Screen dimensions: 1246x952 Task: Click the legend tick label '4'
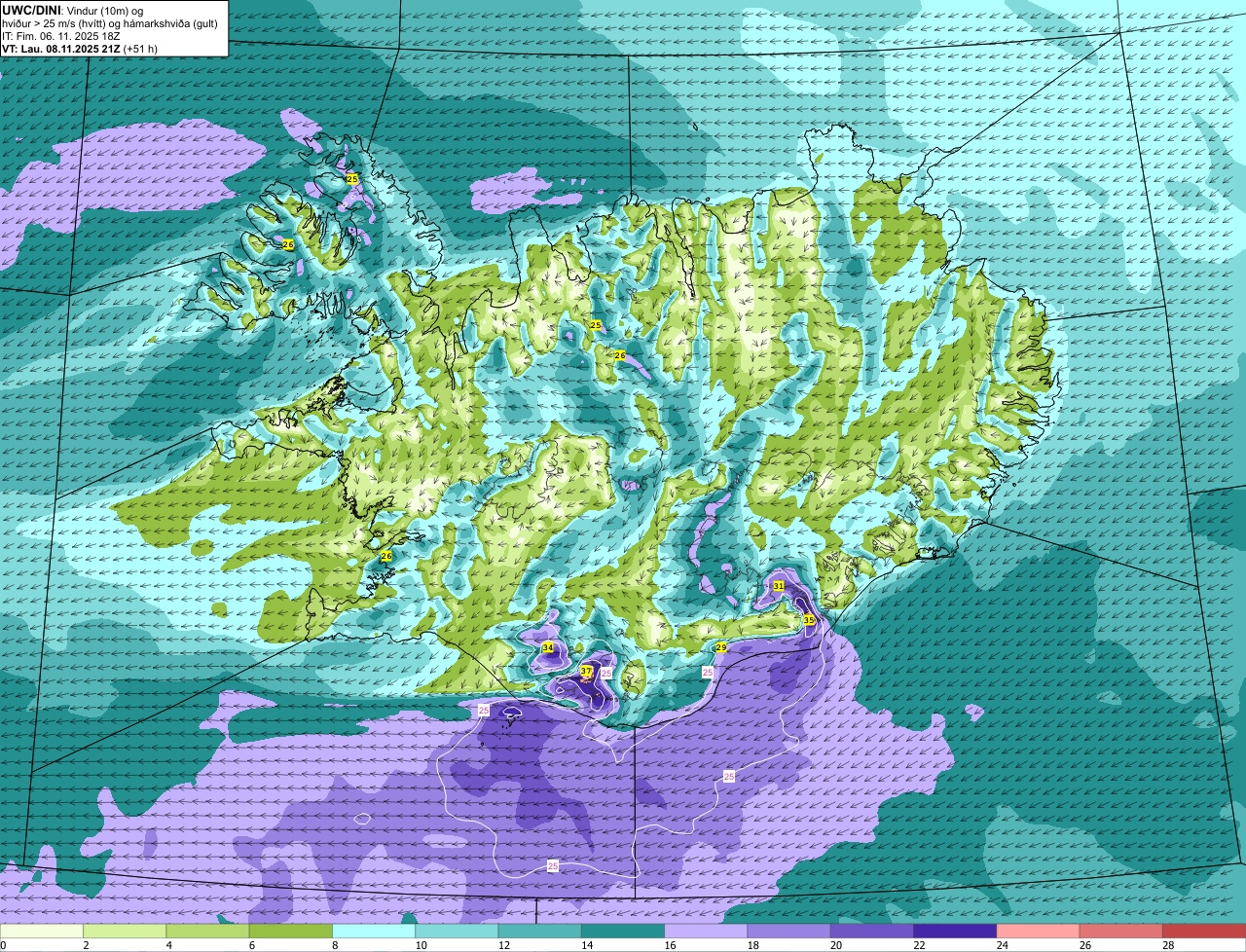(168, 944)
